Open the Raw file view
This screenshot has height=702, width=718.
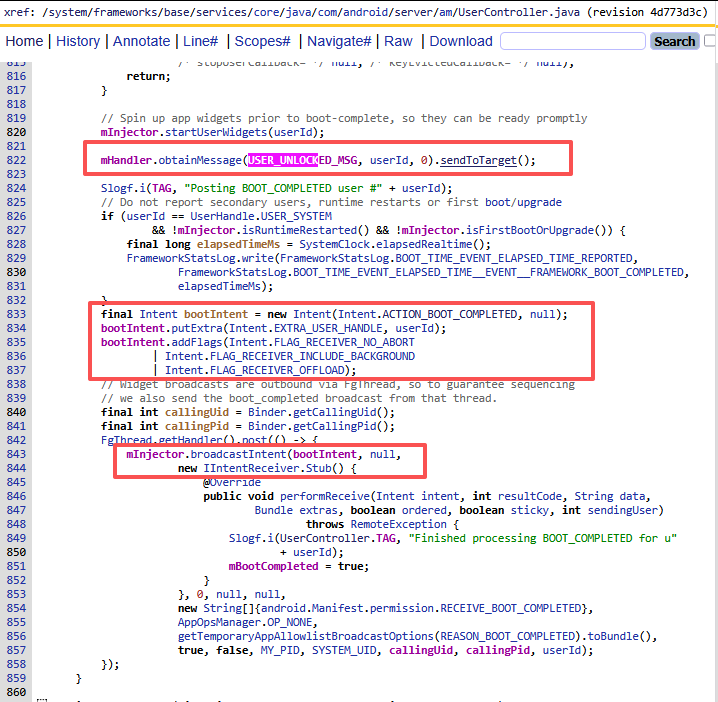coord(398,41)
